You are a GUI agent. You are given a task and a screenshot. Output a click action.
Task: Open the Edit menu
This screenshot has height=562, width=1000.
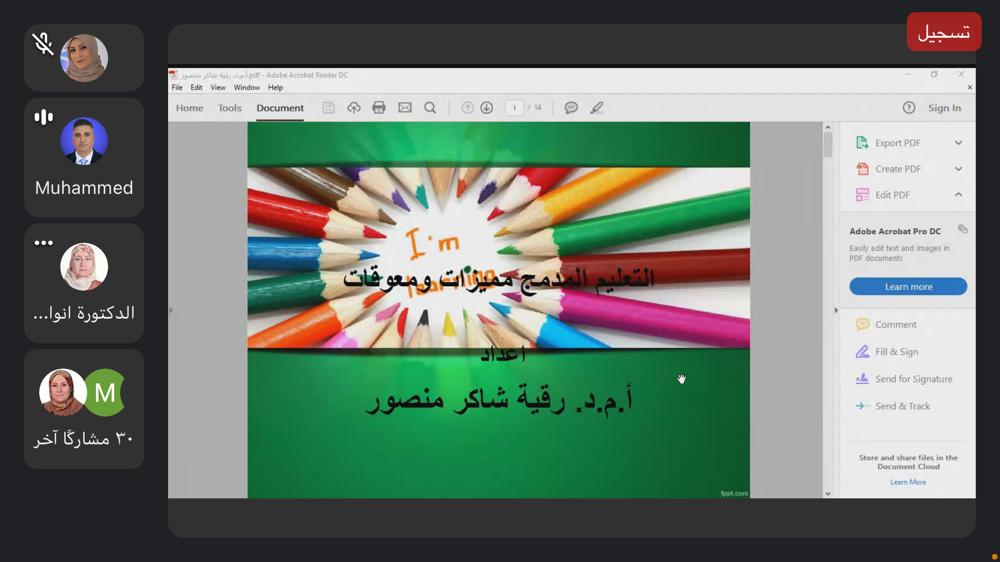click(x=196, y=88)
